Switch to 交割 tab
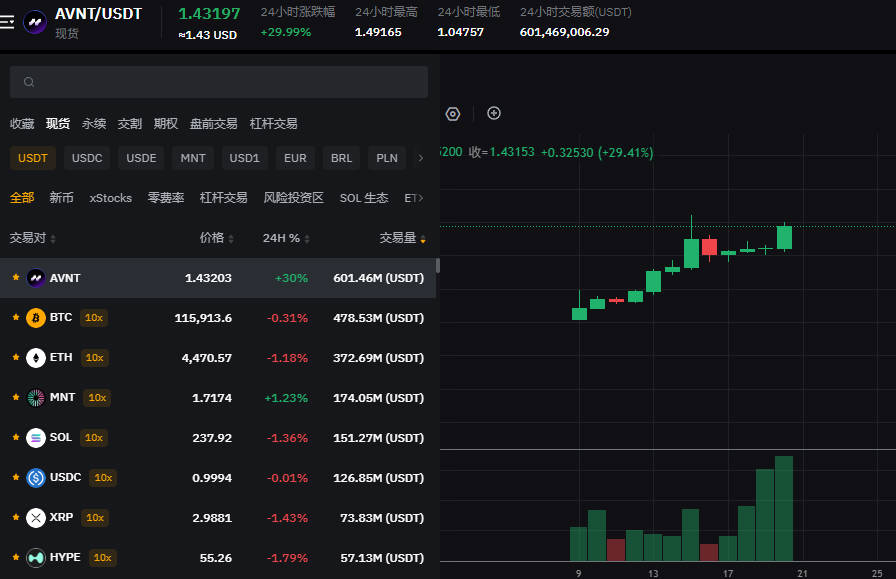Image resolution: width=896 pixels, height=579 pixels. [130, 123]
